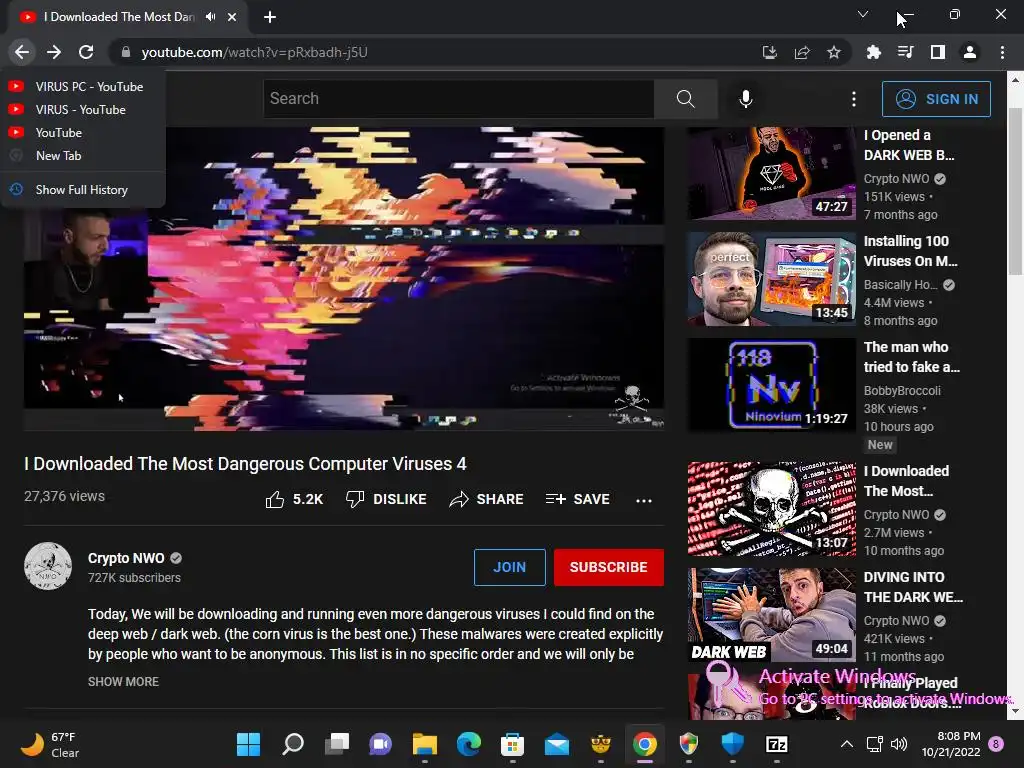Viewport: 1024px width, 768px height.
Task: Open the Windows Start button
Action: [x=248, y=744]
